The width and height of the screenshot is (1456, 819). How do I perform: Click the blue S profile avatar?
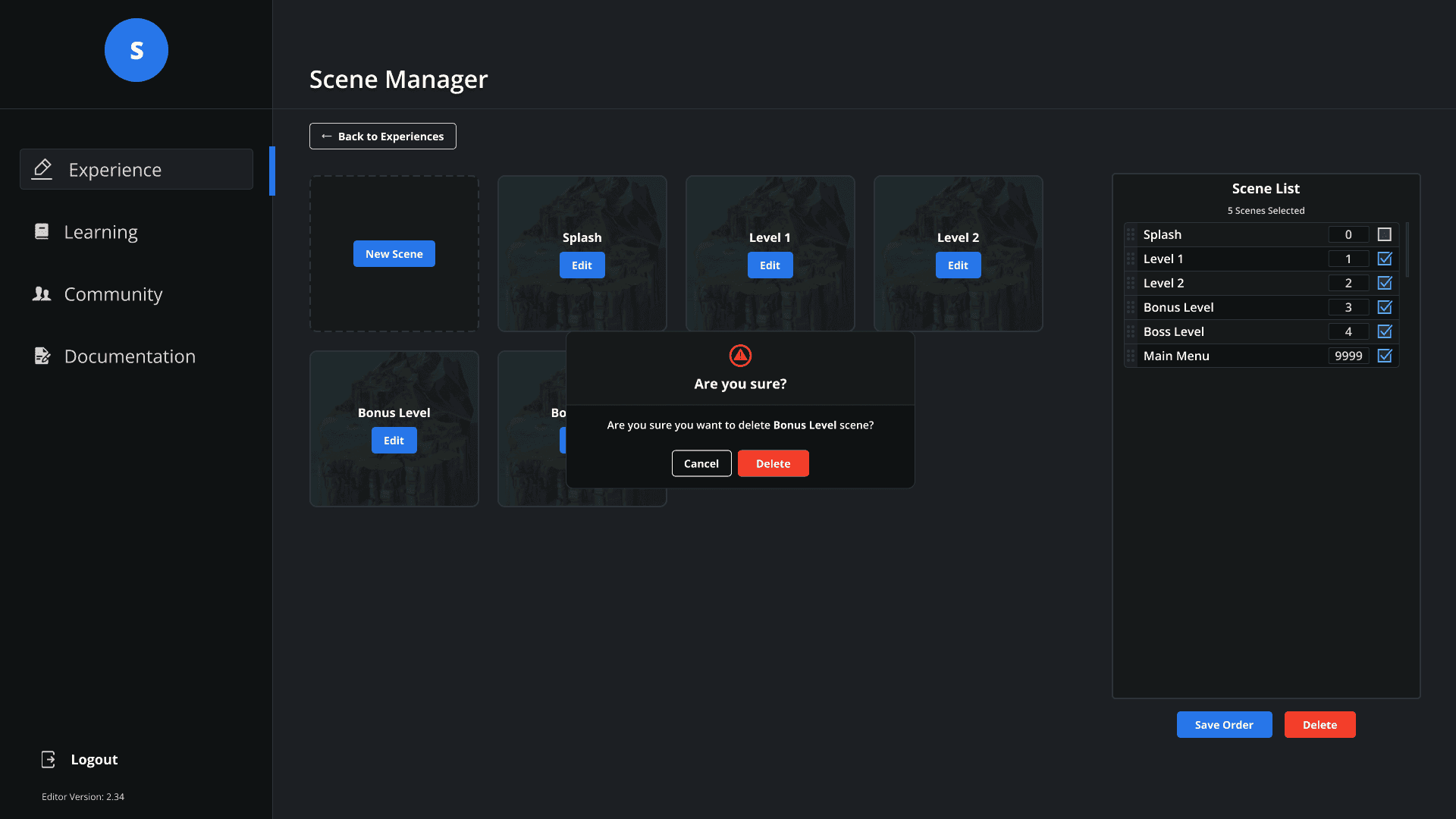pyautogui.click(x=136, y=50)
